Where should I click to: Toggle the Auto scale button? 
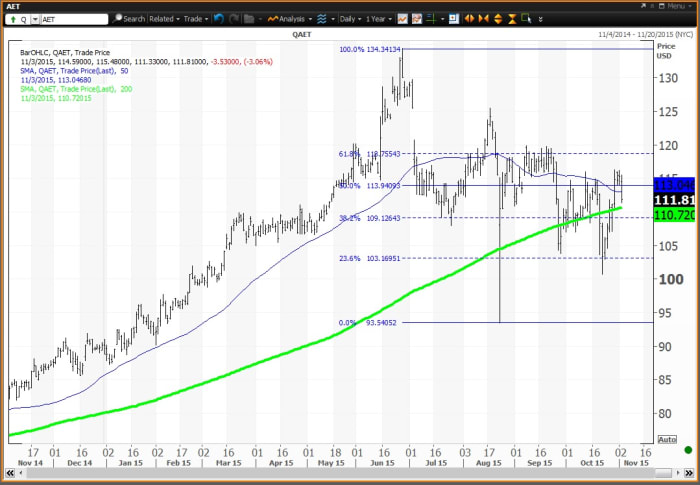(667, 439)
